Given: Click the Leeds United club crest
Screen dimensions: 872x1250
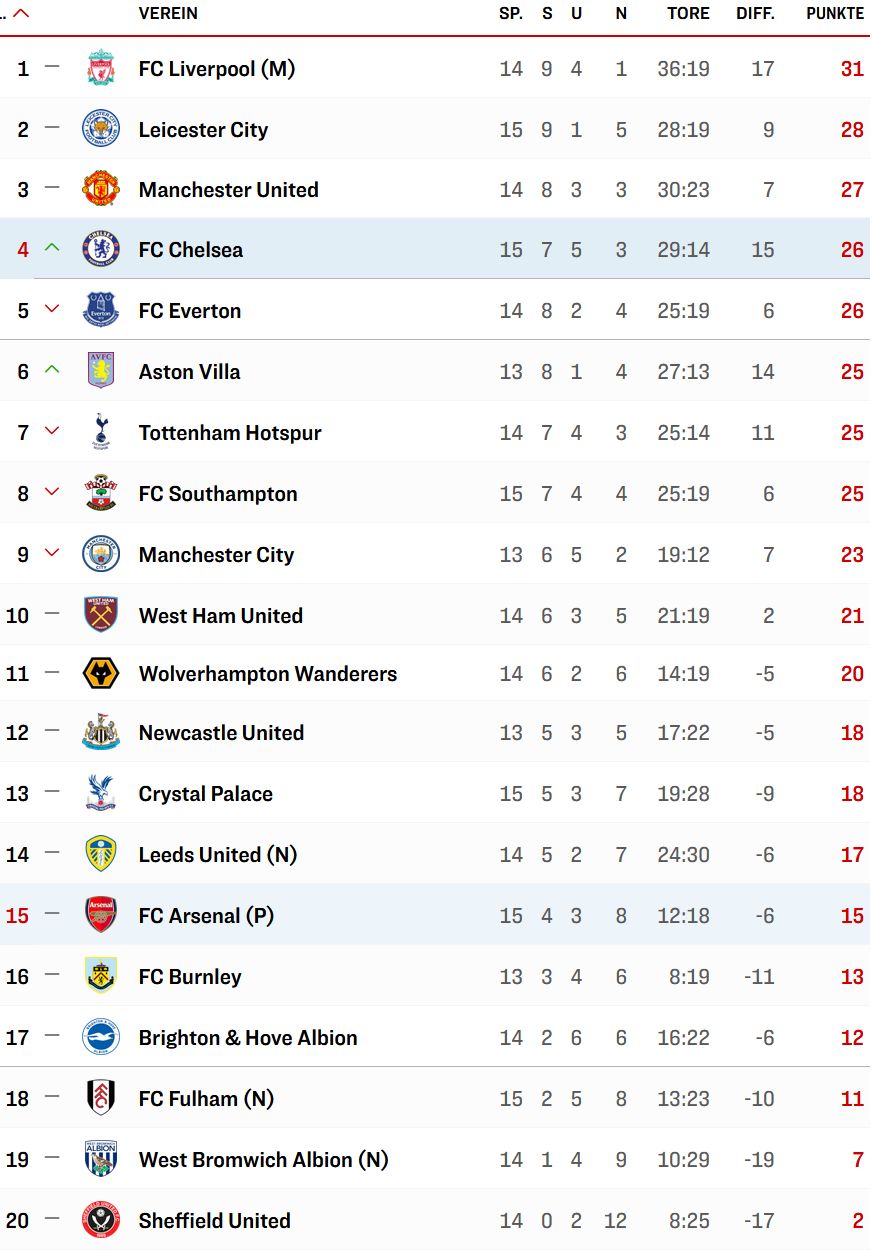Looking at the screenshot, I should 101,854.
